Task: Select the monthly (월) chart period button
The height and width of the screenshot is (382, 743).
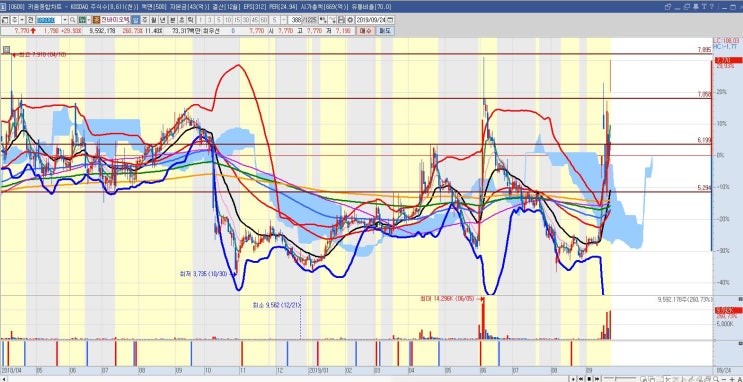Action: [x=154, y=20]
